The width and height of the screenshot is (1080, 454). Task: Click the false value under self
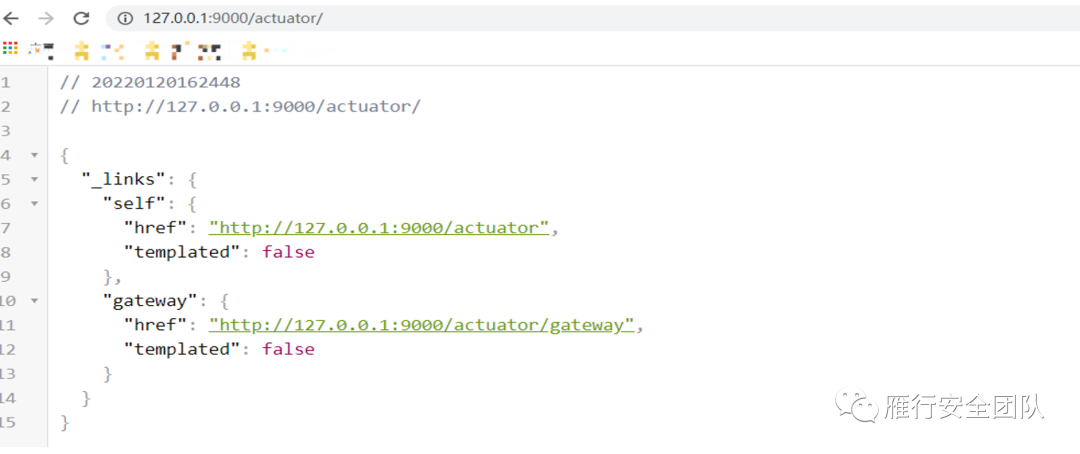288,252
